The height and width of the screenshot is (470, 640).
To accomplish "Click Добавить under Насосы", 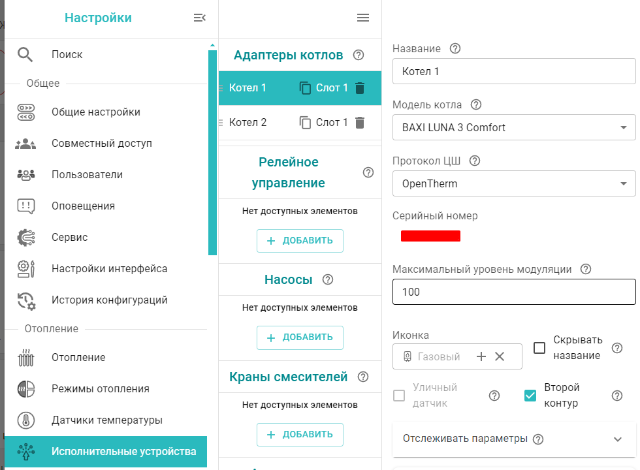I will click(300, 337).
